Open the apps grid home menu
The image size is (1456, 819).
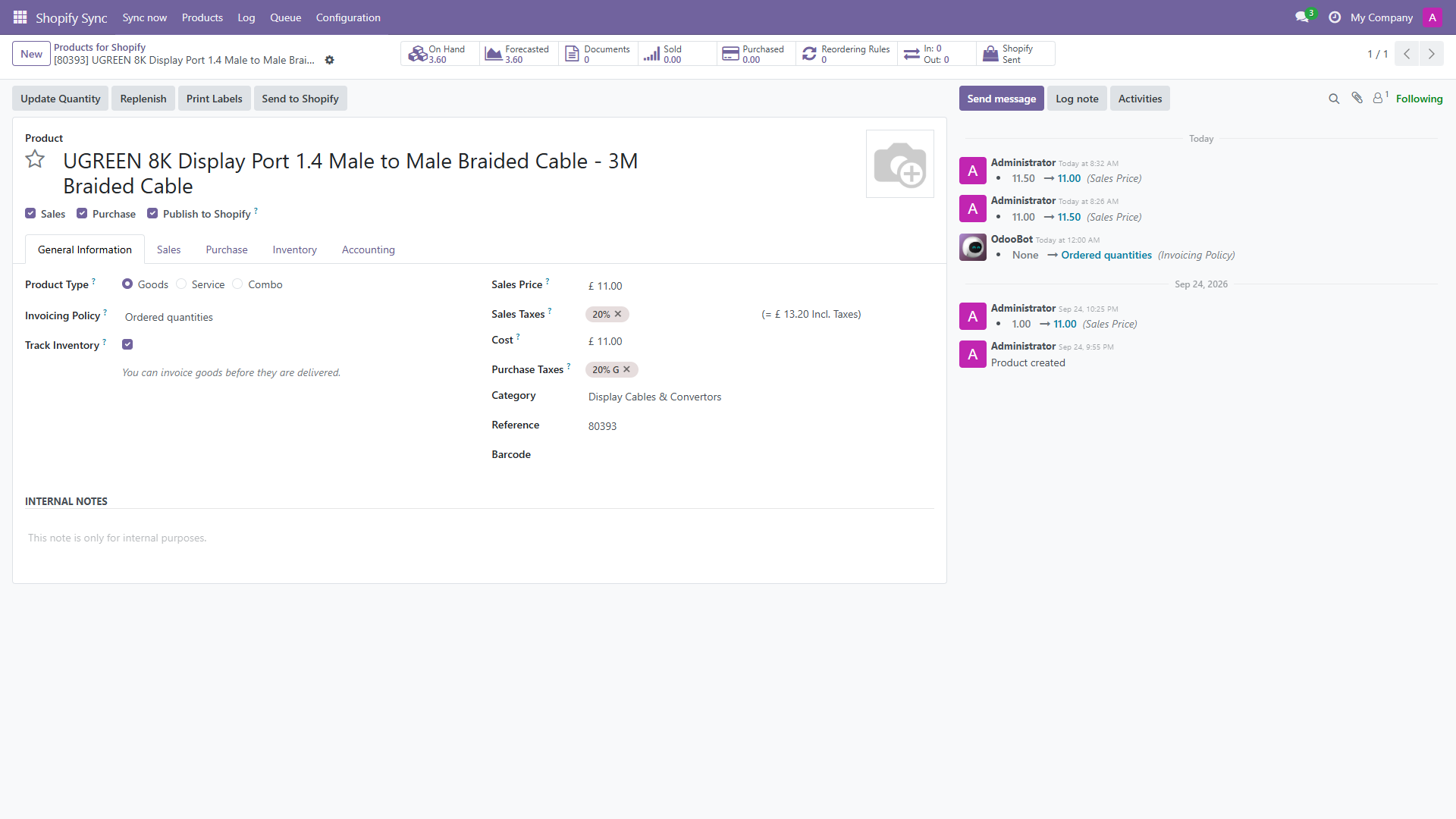pos(20,17)
